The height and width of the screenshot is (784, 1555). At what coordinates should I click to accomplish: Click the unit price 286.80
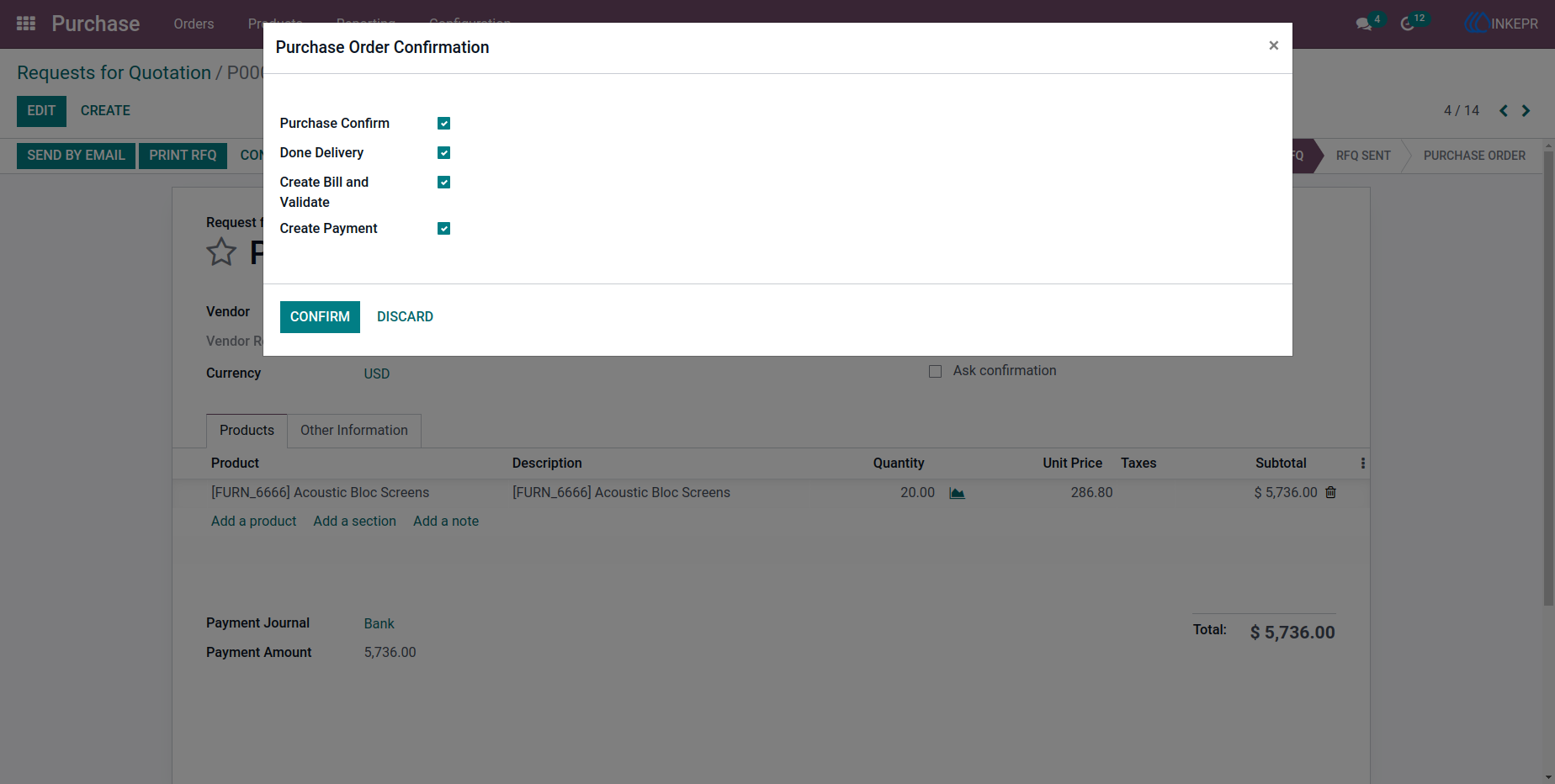point(1091,493)
